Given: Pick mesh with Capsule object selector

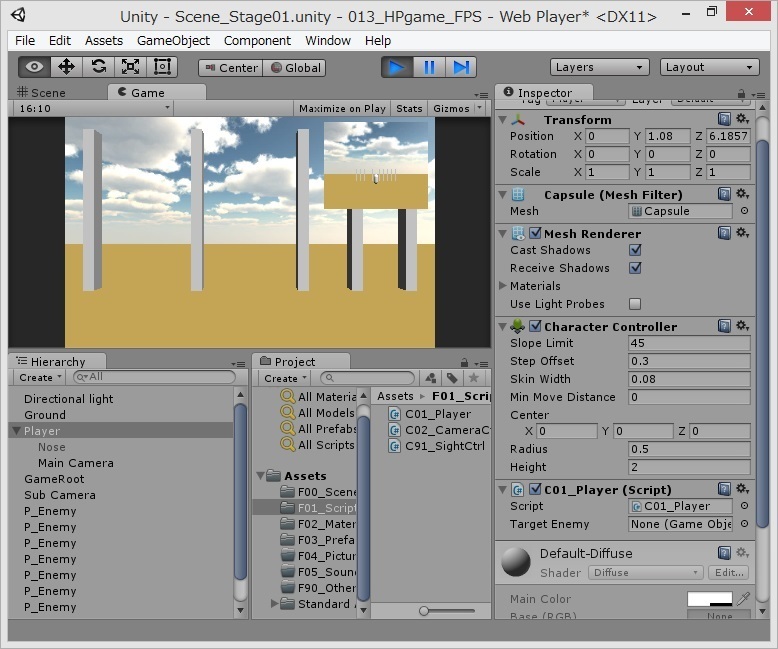Looking at the screenshot, I should click(x=744, y=211).
